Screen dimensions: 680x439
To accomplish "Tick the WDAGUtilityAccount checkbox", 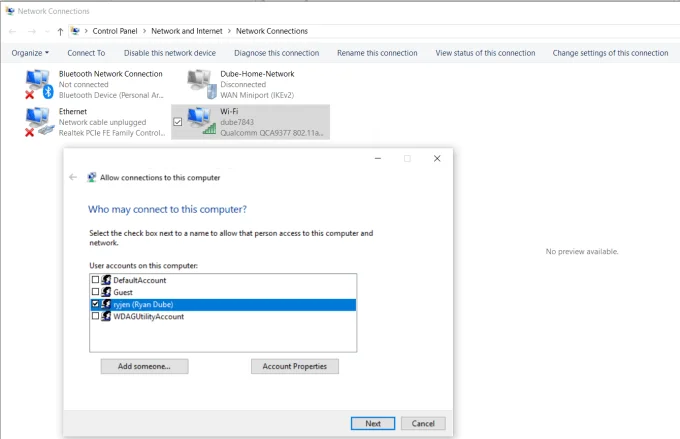I will (x=96, y=316).
